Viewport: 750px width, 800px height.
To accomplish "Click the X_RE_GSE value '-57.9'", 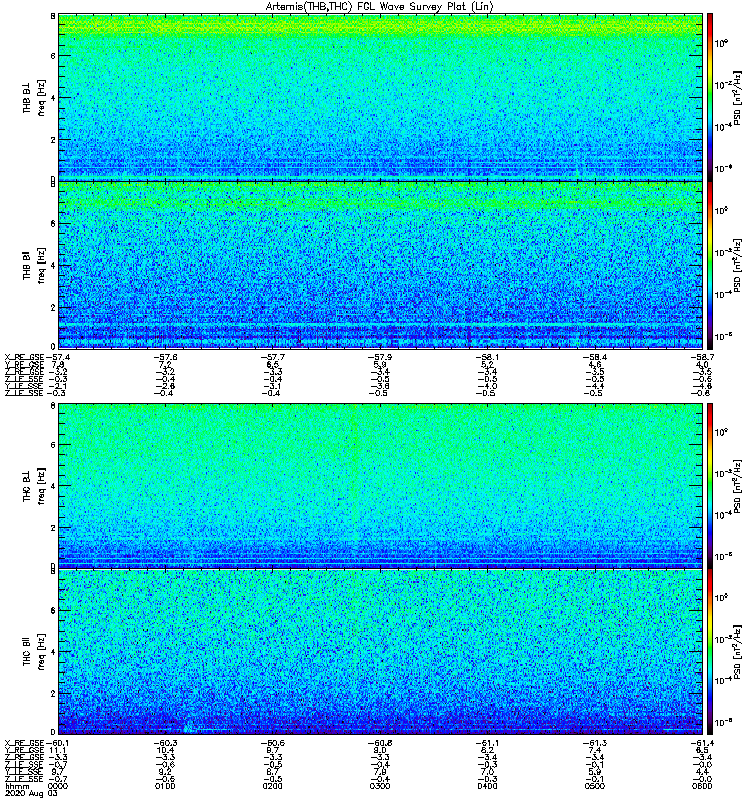I will tap(380, 357).
